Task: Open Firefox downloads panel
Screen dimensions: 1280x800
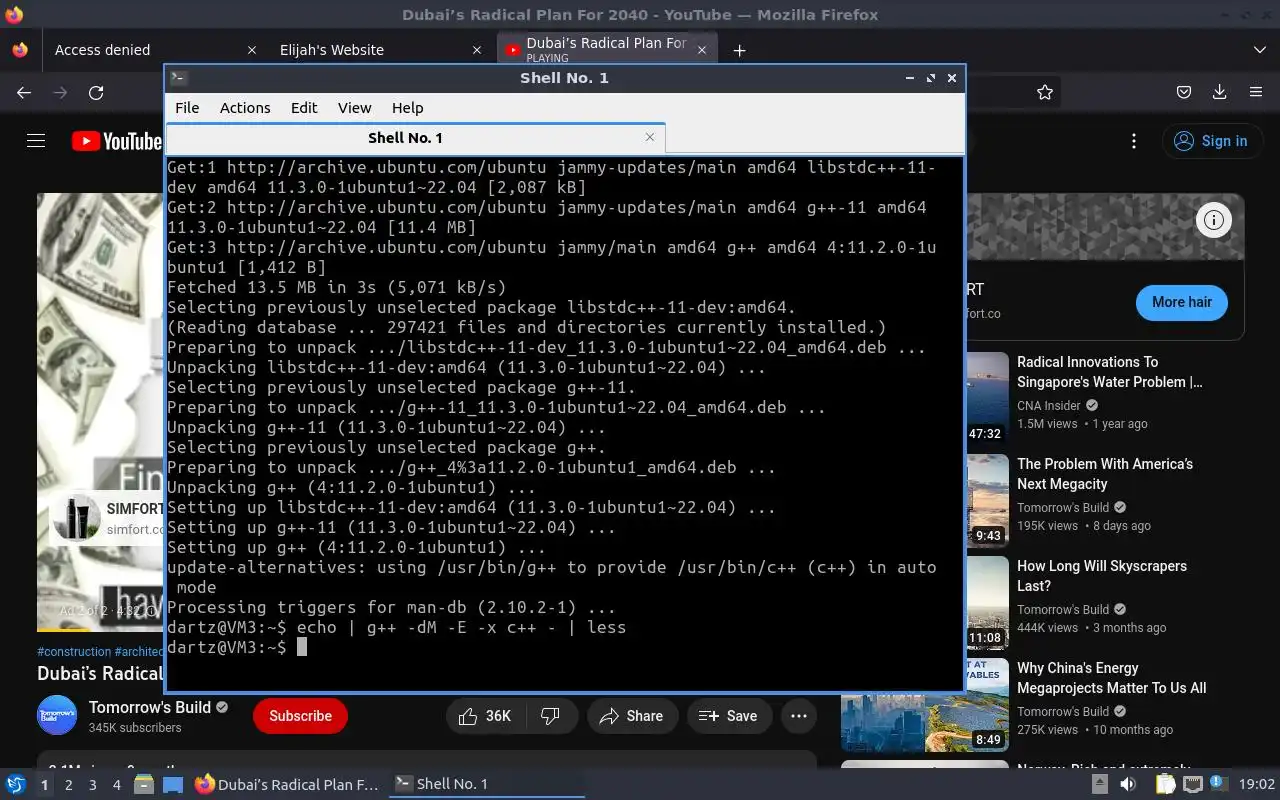Action: (x=1219, y=92)
